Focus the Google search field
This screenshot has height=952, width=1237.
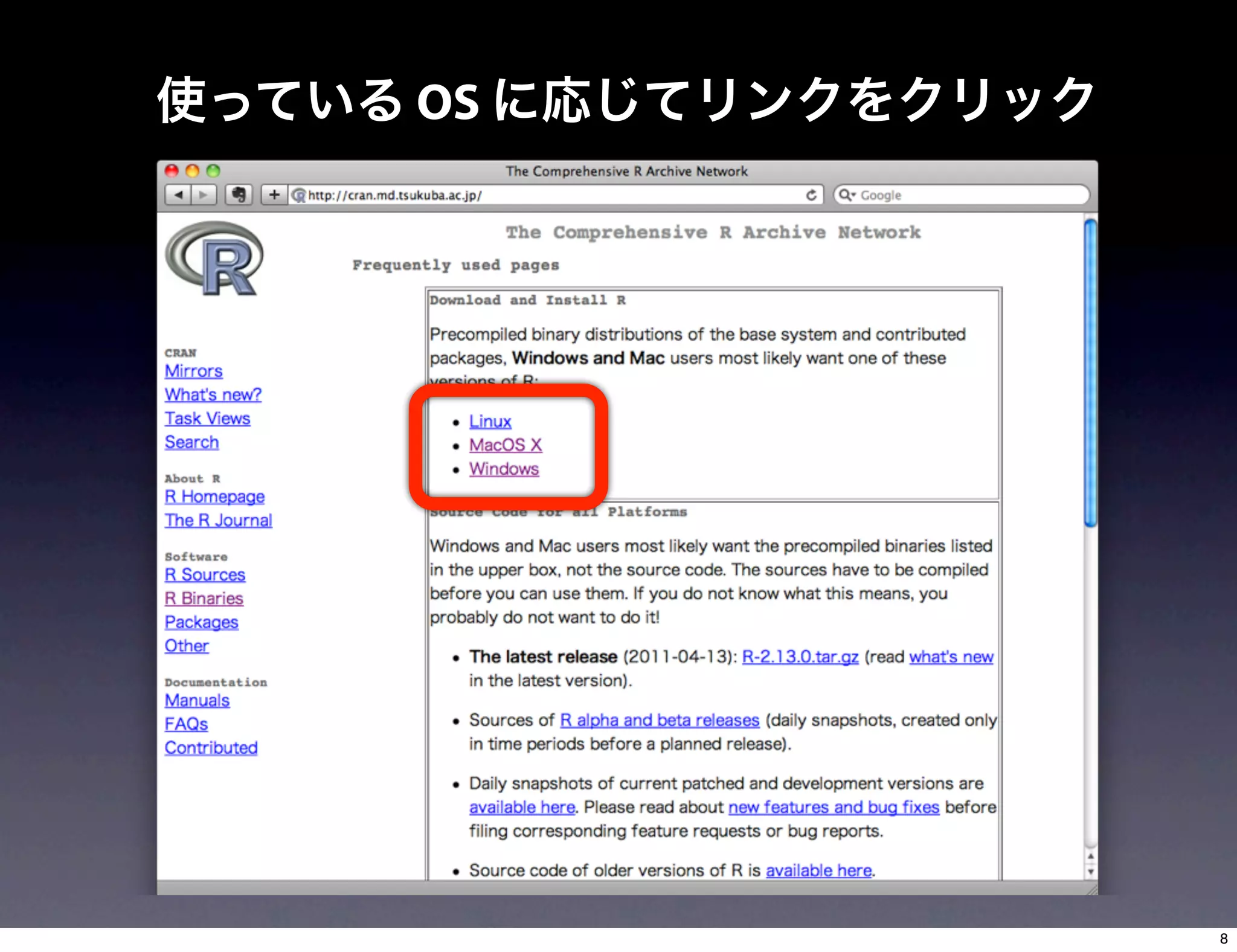962,195
